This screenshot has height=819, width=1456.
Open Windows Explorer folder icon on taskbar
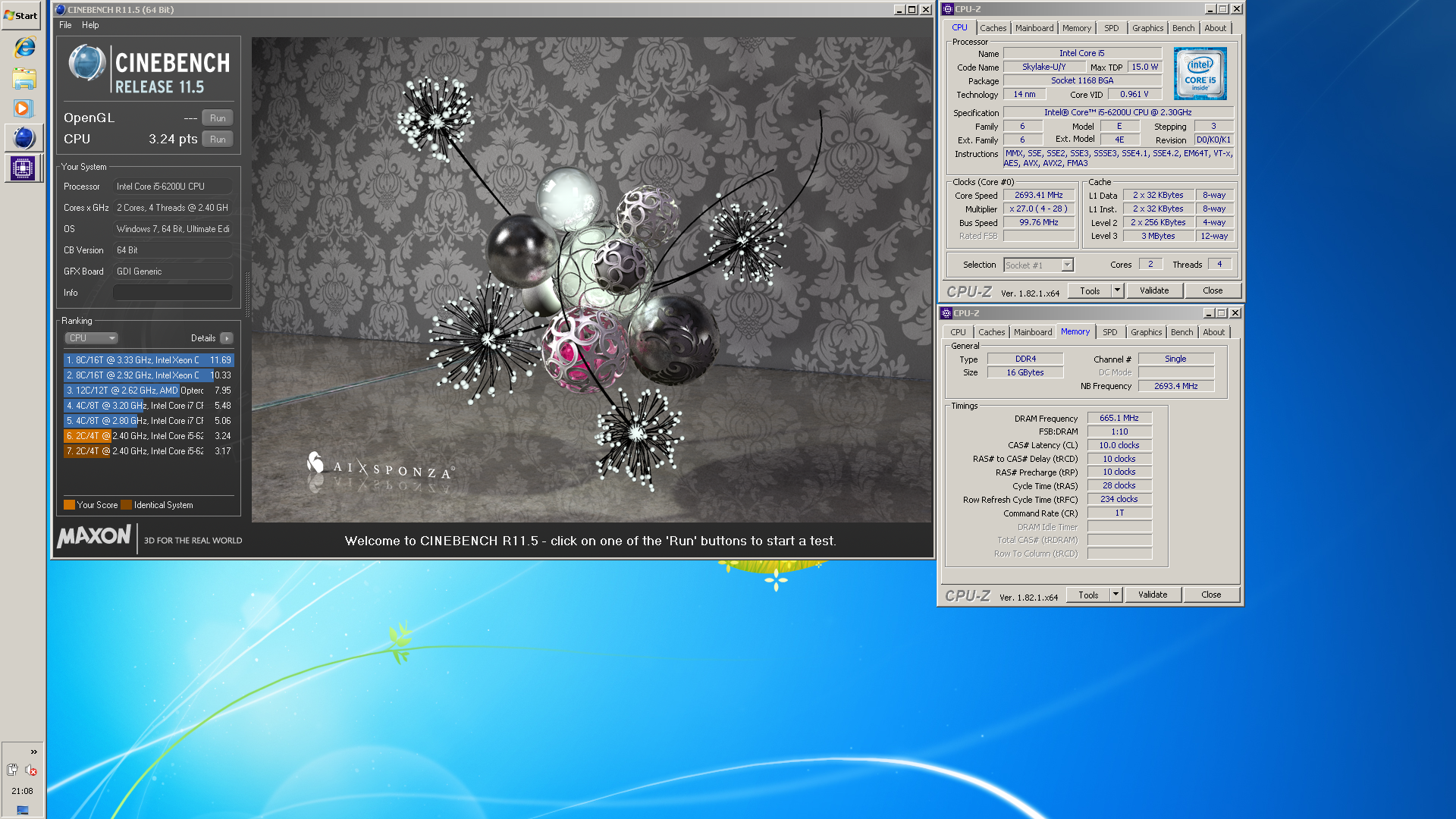pos(24,78)
